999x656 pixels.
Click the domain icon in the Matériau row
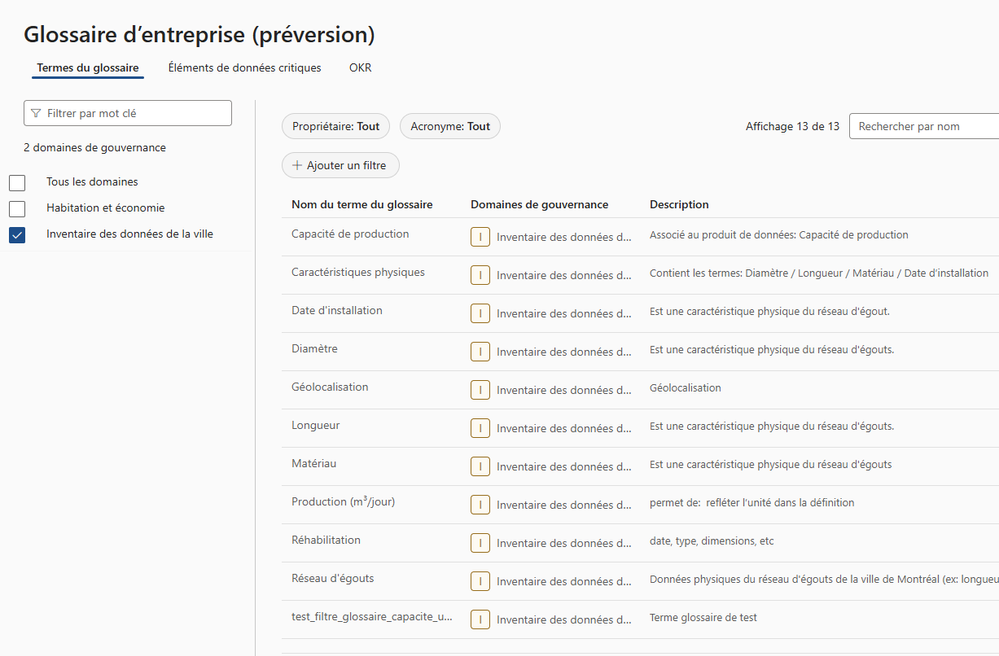click(480, 466)
